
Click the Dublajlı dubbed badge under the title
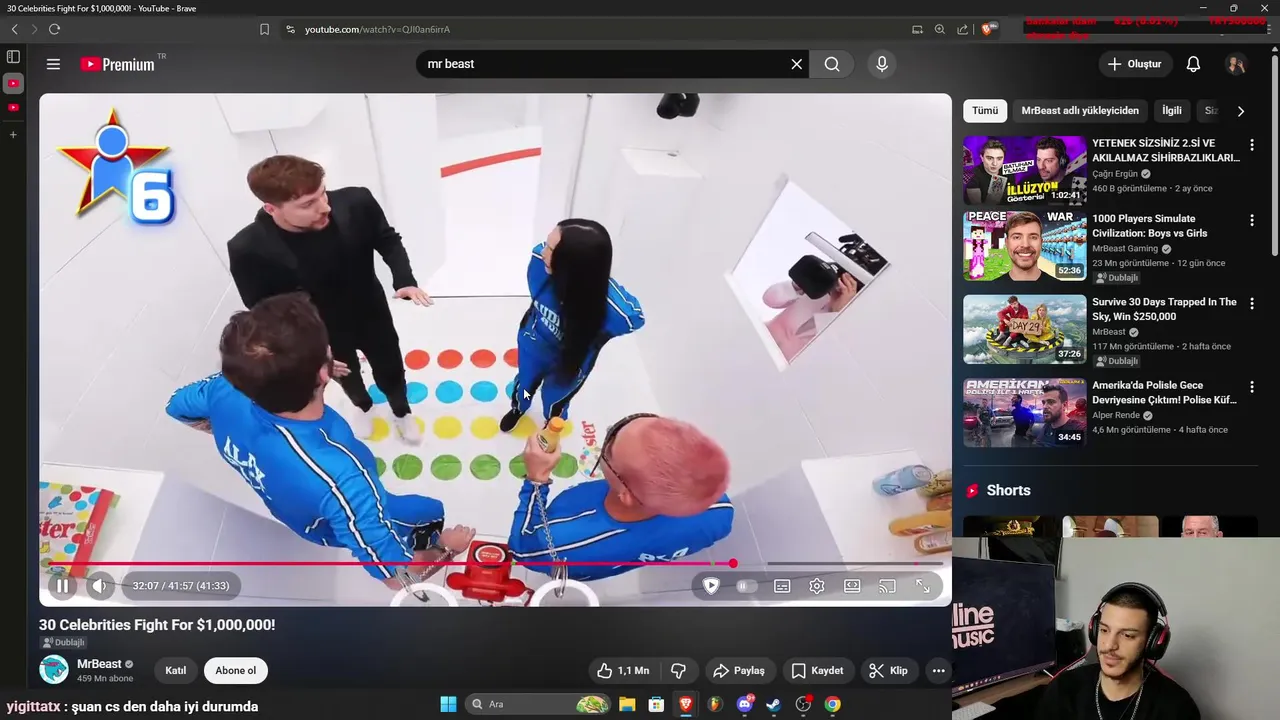[x=63, y=643]
